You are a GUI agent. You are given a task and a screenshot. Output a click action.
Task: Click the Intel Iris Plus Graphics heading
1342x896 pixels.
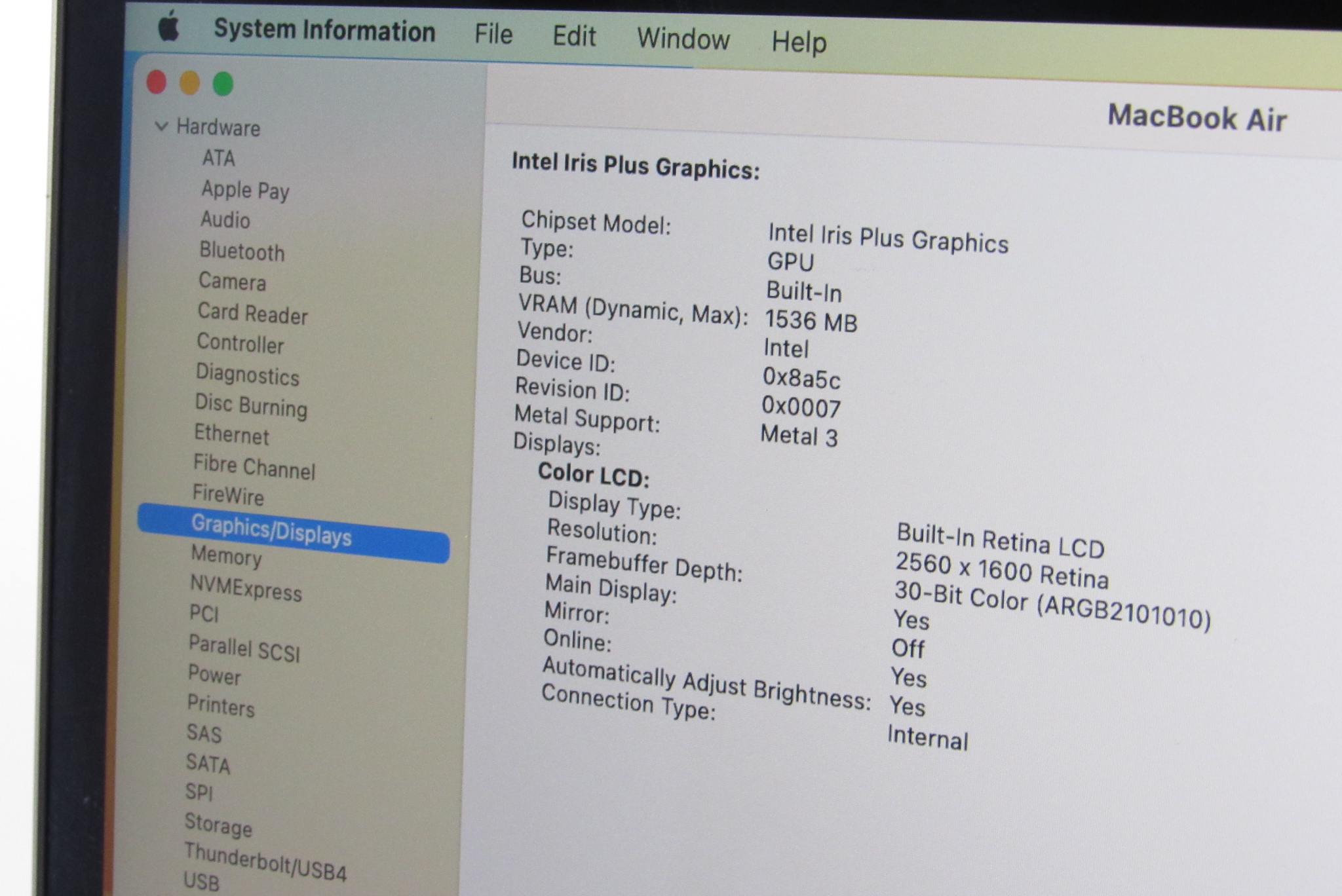click(x=635, y=165)
